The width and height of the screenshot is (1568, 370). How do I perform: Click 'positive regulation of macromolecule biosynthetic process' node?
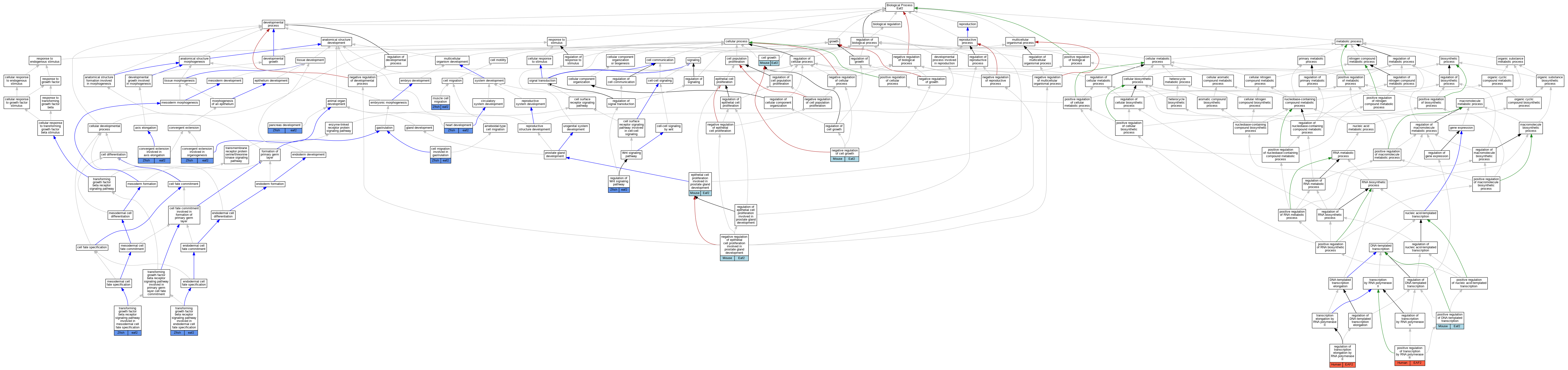tap(1486, 184)
